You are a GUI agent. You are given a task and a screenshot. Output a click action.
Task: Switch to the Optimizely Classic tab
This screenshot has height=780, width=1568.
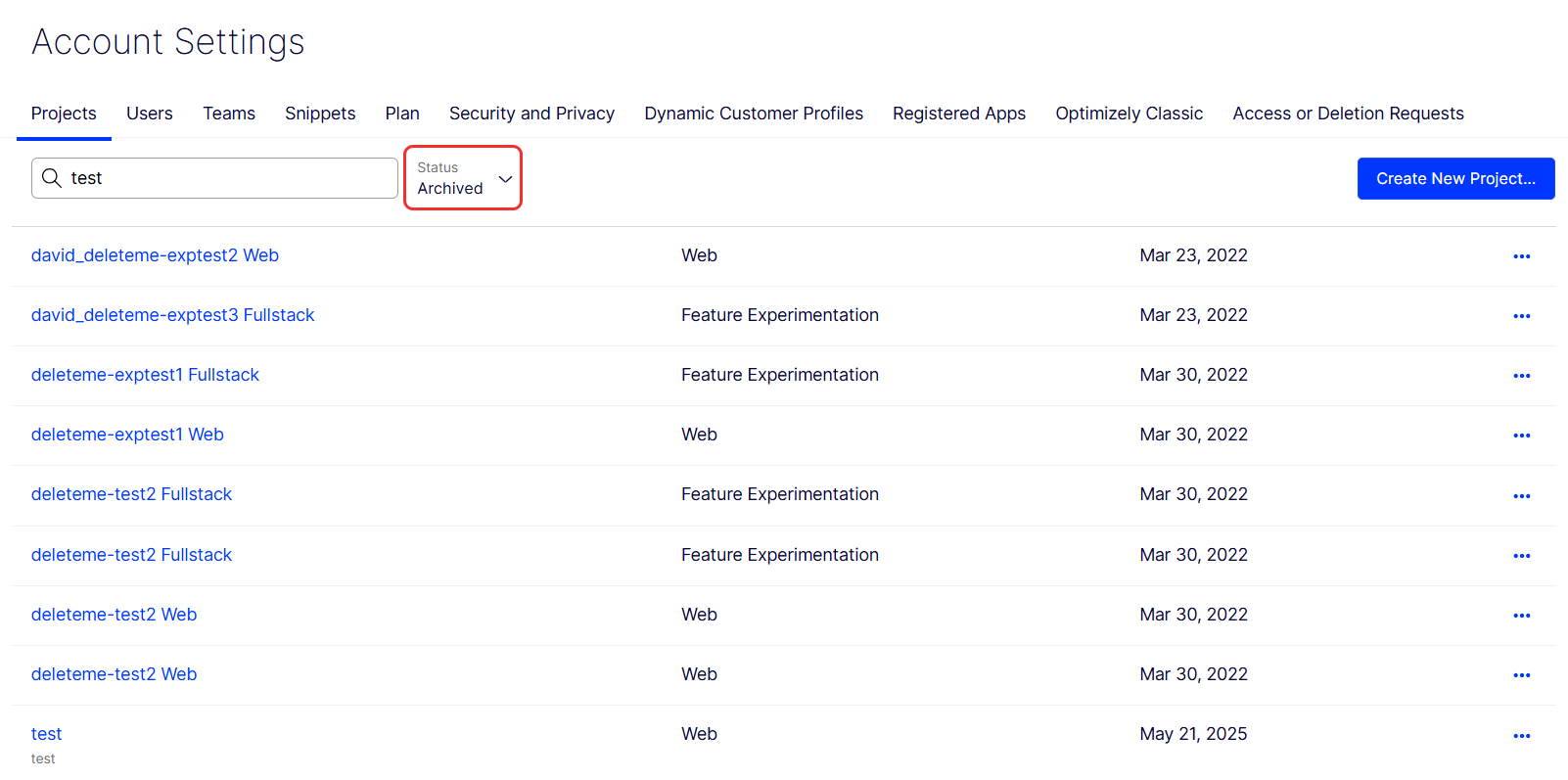tap(1129, 114)
